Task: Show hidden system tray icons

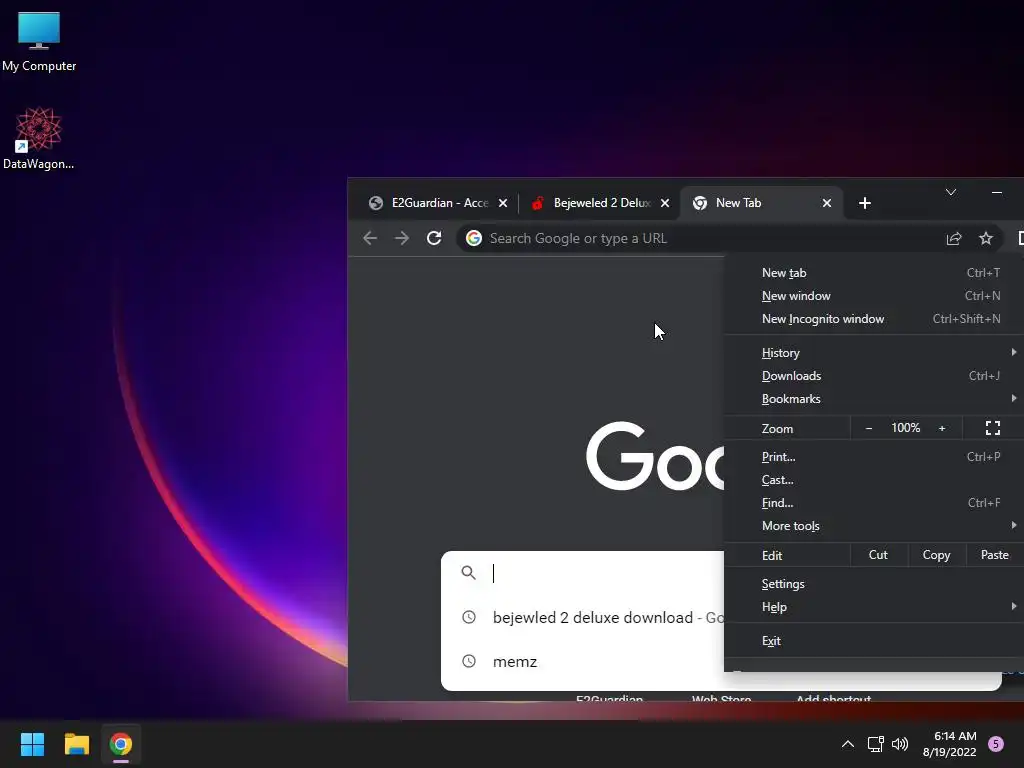Action: 848,744
